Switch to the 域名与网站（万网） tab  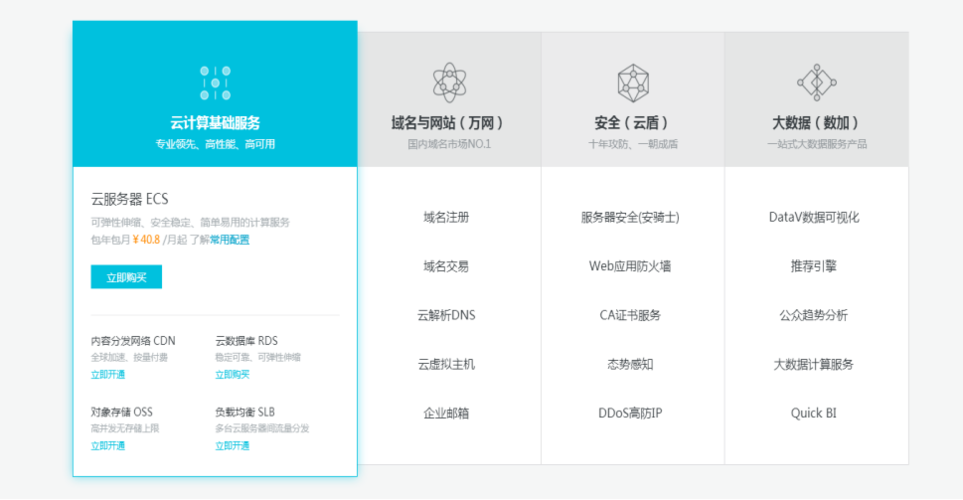[x=450, y=100]
